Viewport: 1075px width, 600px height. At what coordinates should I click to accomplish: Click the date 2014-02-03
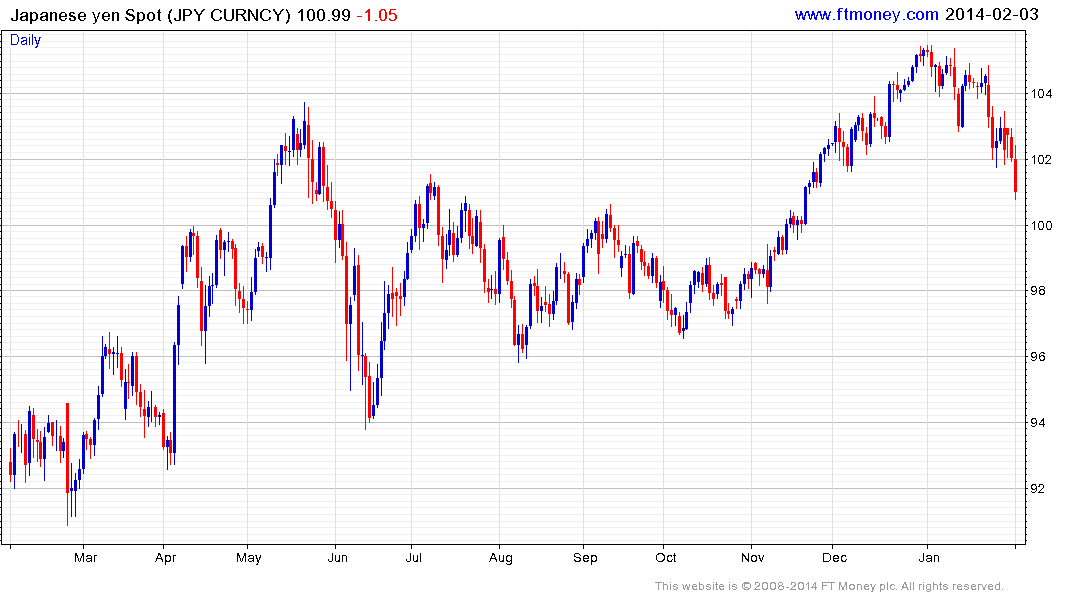(991, 14)
